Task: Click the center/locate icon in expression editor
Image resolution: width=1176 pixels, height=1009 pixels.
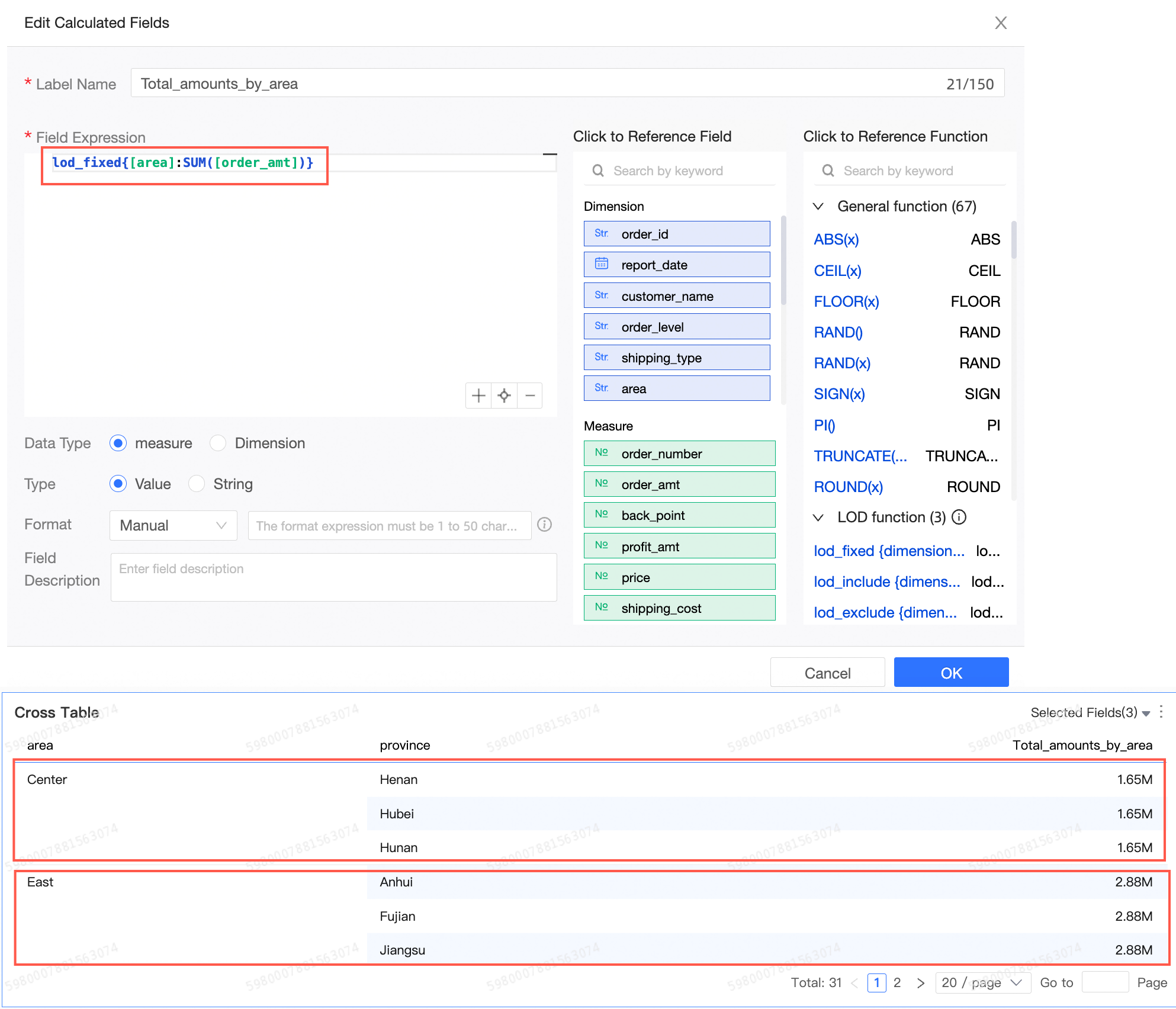Action: point(504,396)
